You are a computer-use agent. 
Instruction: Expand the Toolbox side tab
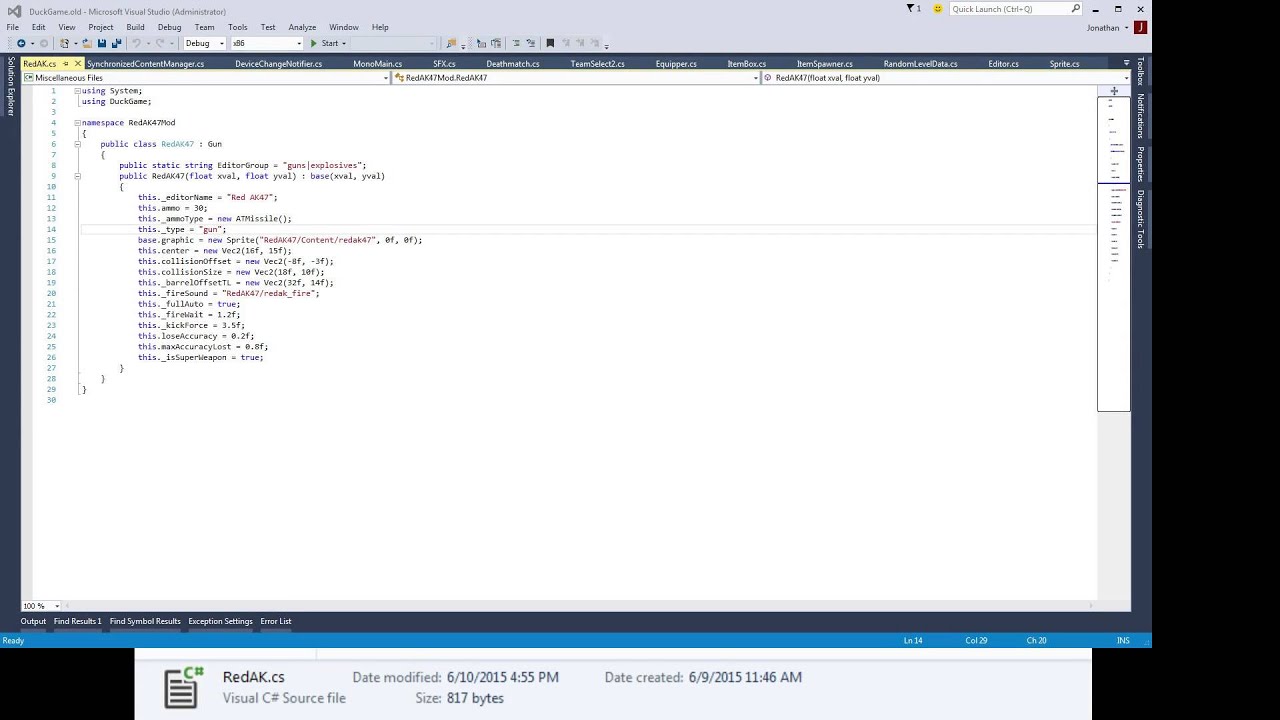1140,70
